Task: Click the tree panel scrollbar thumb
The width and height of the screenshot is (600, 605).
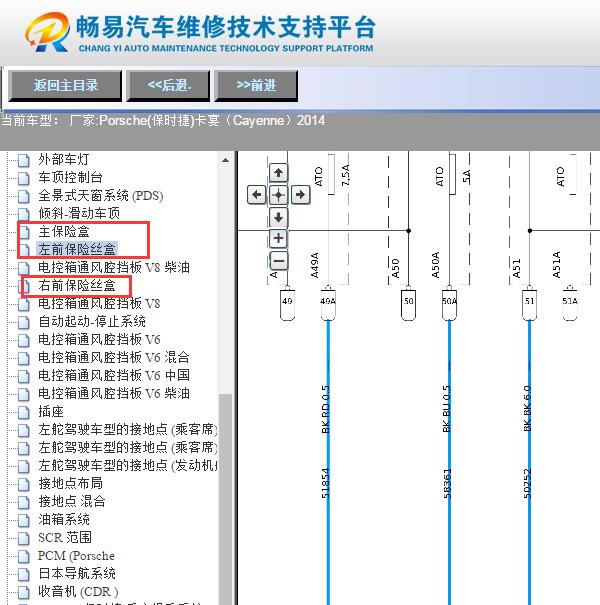Action: [x=225, y=498]
